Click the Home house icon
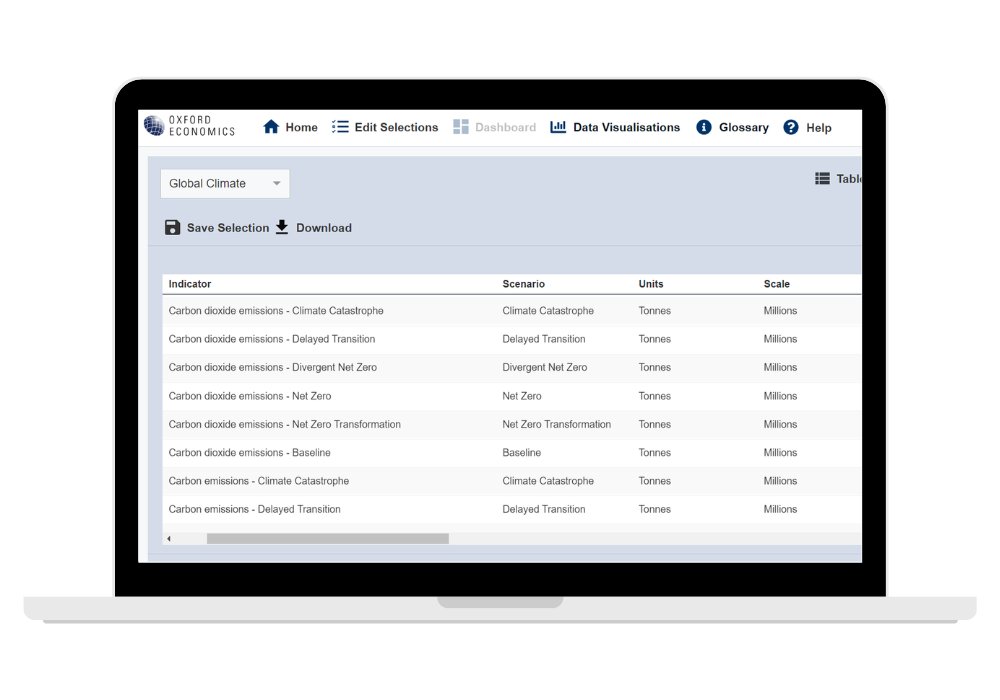 pyautogui.click(x=271, y=127)
